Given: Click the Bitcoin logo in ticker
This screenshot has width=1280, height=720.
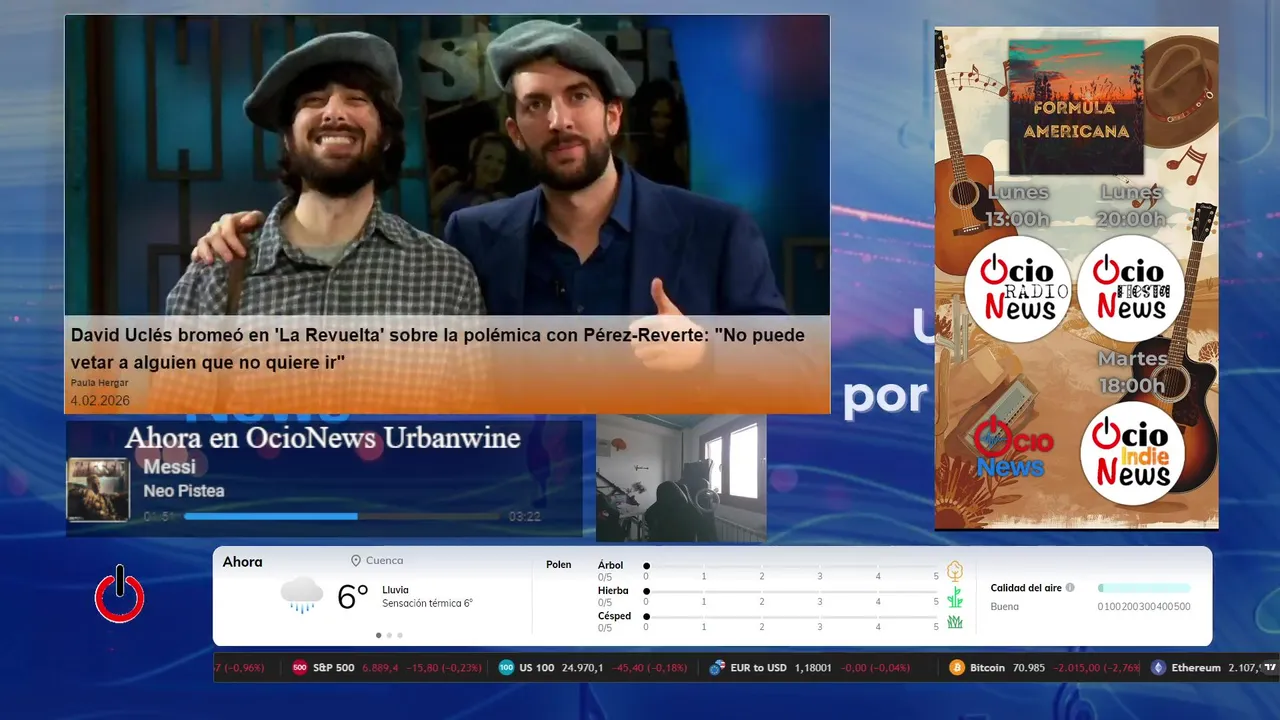Looking at the screenshot, I should click(x=957, y=667).
